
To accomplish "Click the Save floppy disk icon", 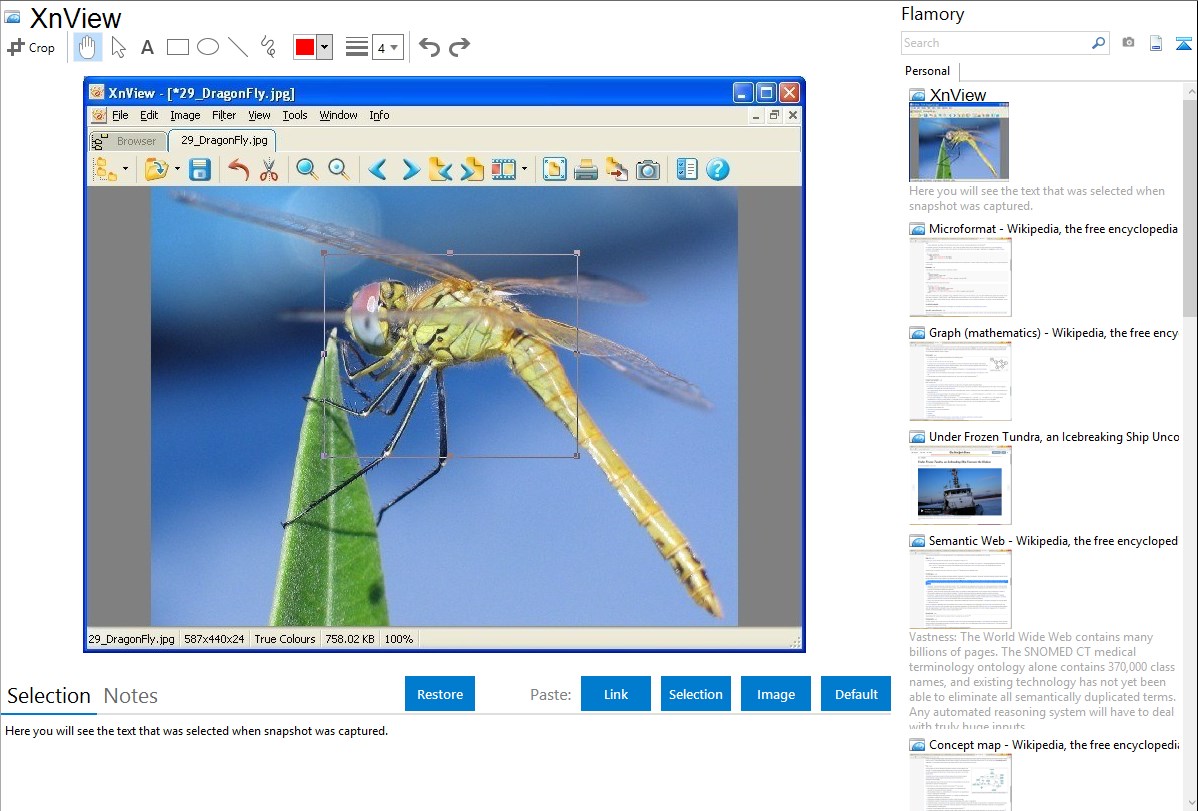I will click(x=200, y=169).
